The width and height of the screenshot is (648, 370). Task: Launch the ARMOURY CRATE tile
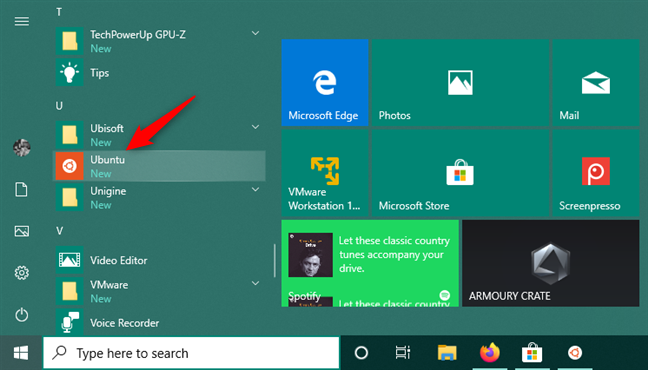[550, 263]
